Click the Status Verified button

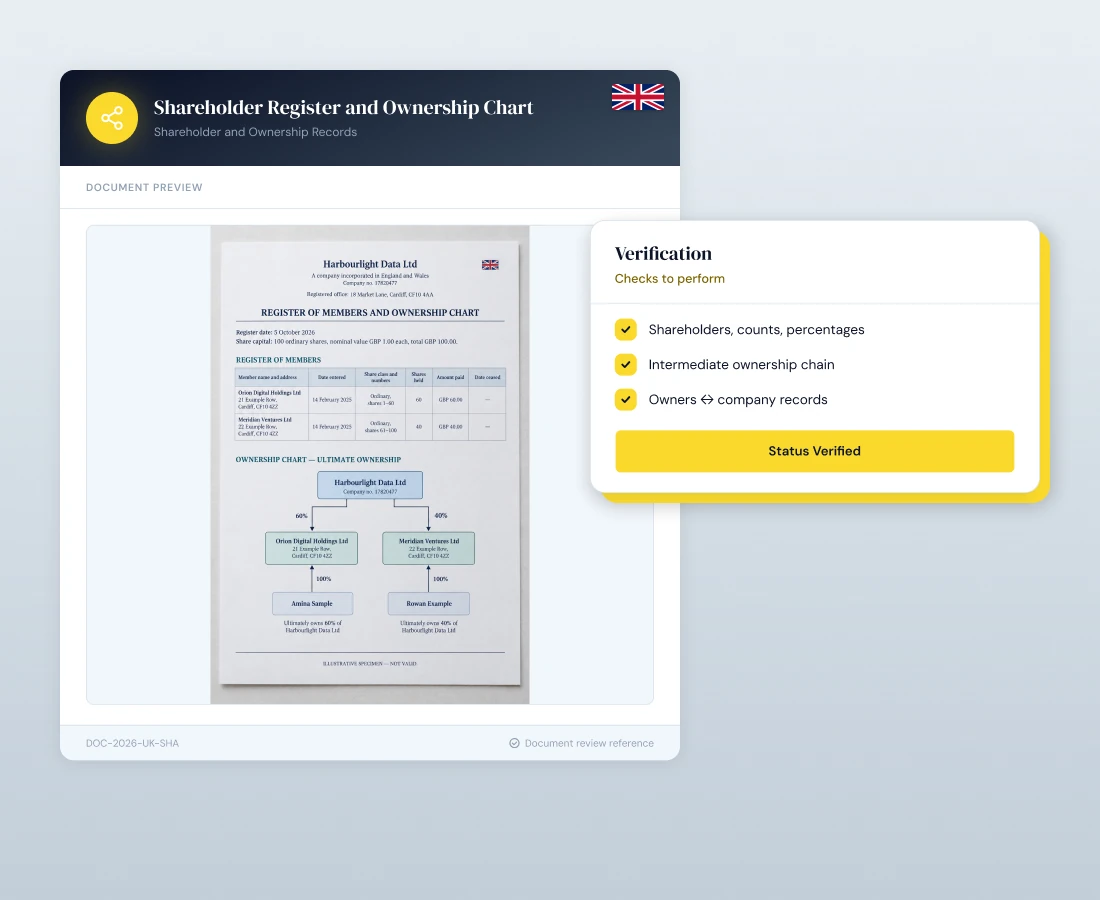coord(814,451)
